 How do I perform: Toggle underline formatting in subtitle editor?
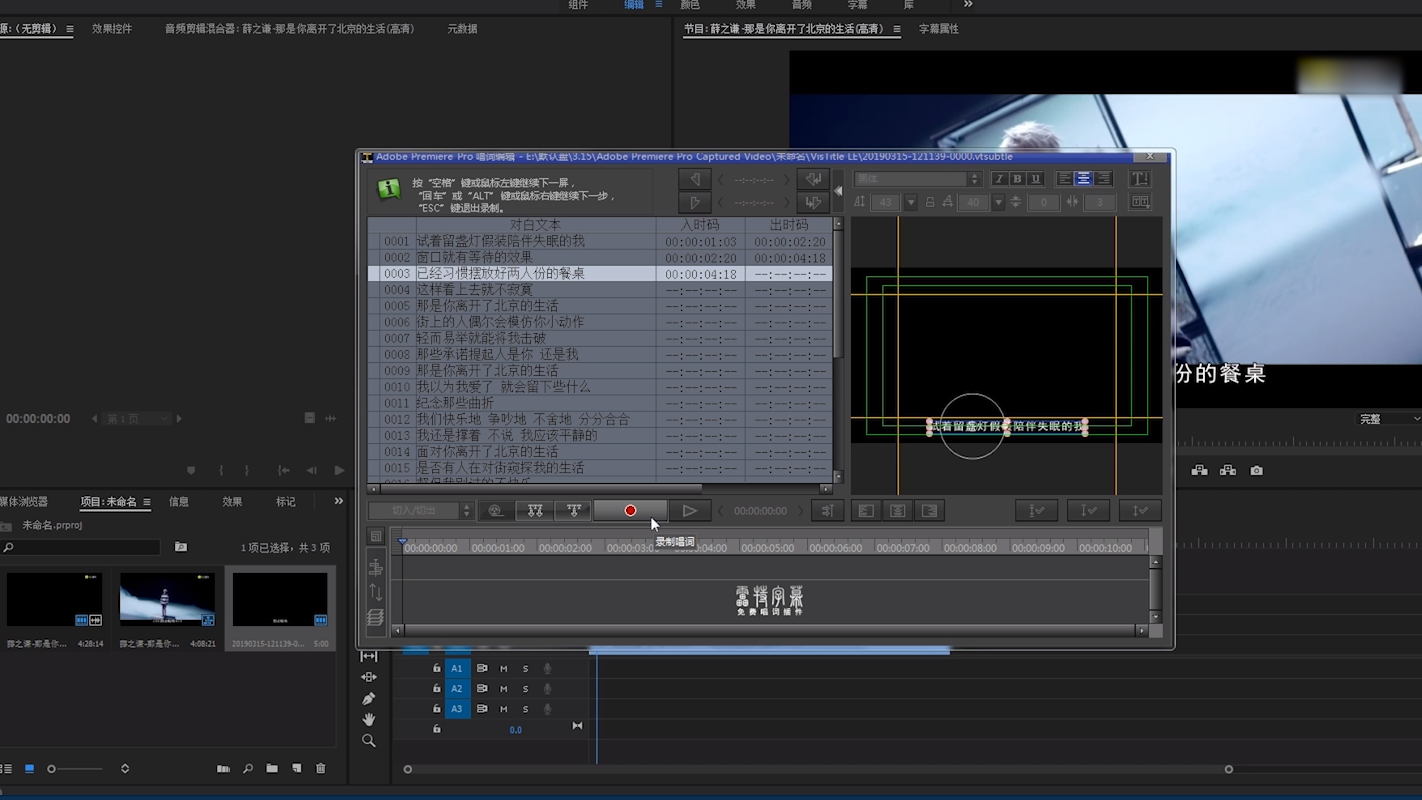point(1035,179)
